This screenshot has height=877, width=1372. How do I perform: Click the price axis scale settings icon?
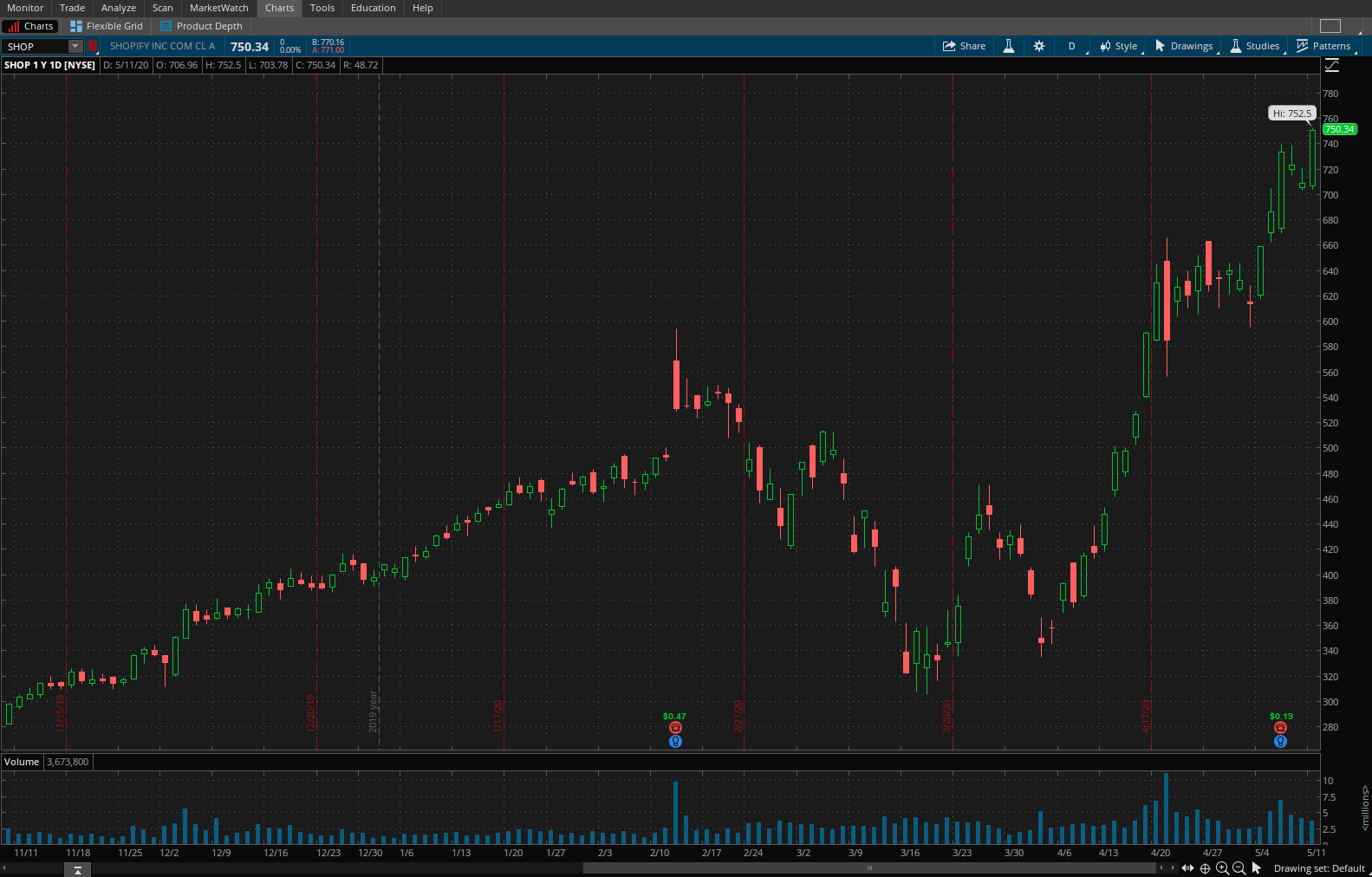click(x=1332, y=65)
